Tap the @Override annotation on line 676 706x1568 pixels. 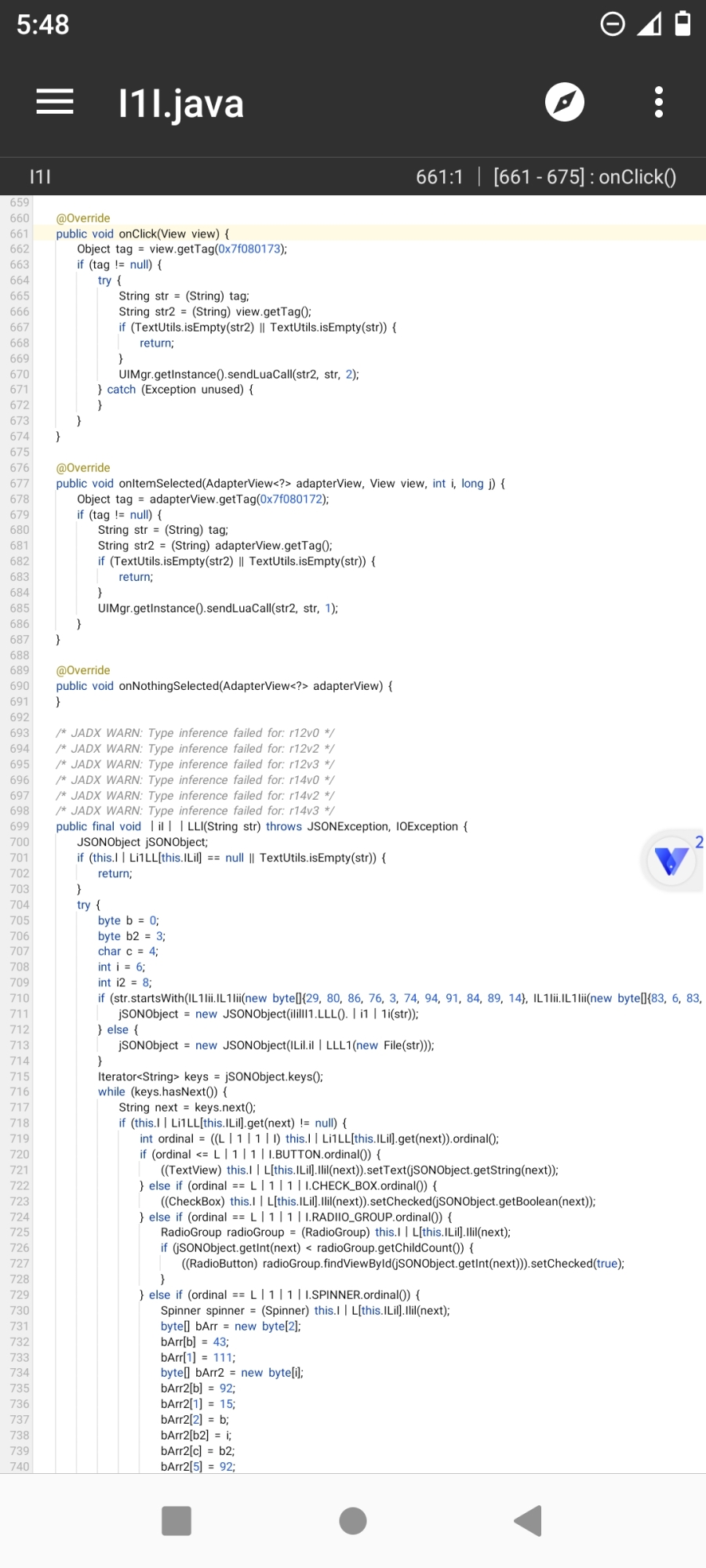tap(83, 468)
